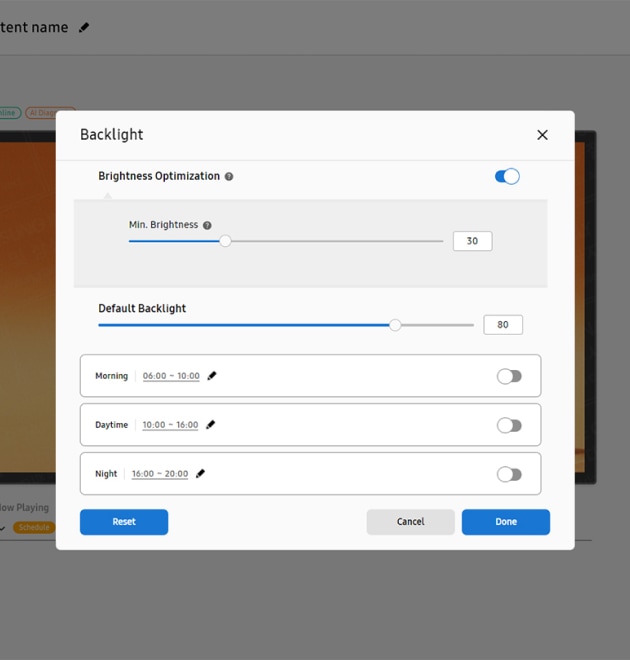Click the Night 16:00 ~ 20:00 time text
This screenshot has width=630, height=660.
click(x=160, y=474)
